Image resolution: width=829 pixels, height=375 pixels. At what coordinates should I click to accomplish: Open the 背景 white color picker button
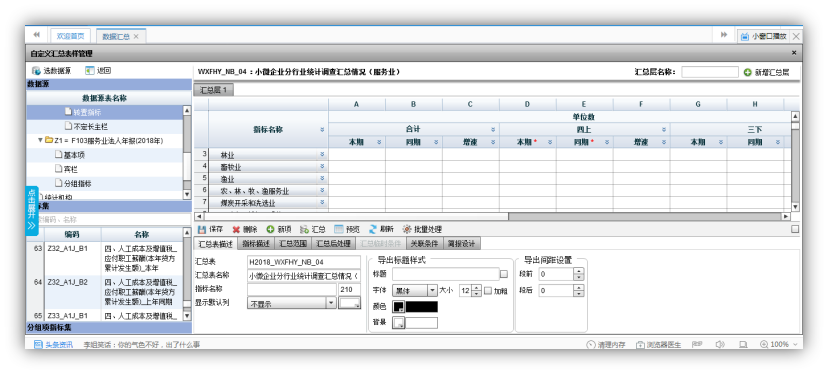[398, 323]
